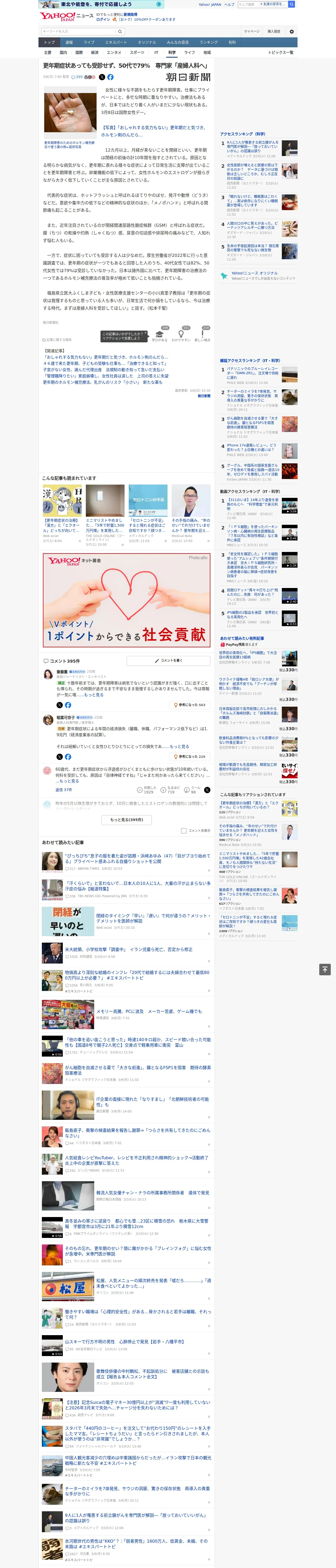Share the 60歳代 user comment on X

pos(207,790)
